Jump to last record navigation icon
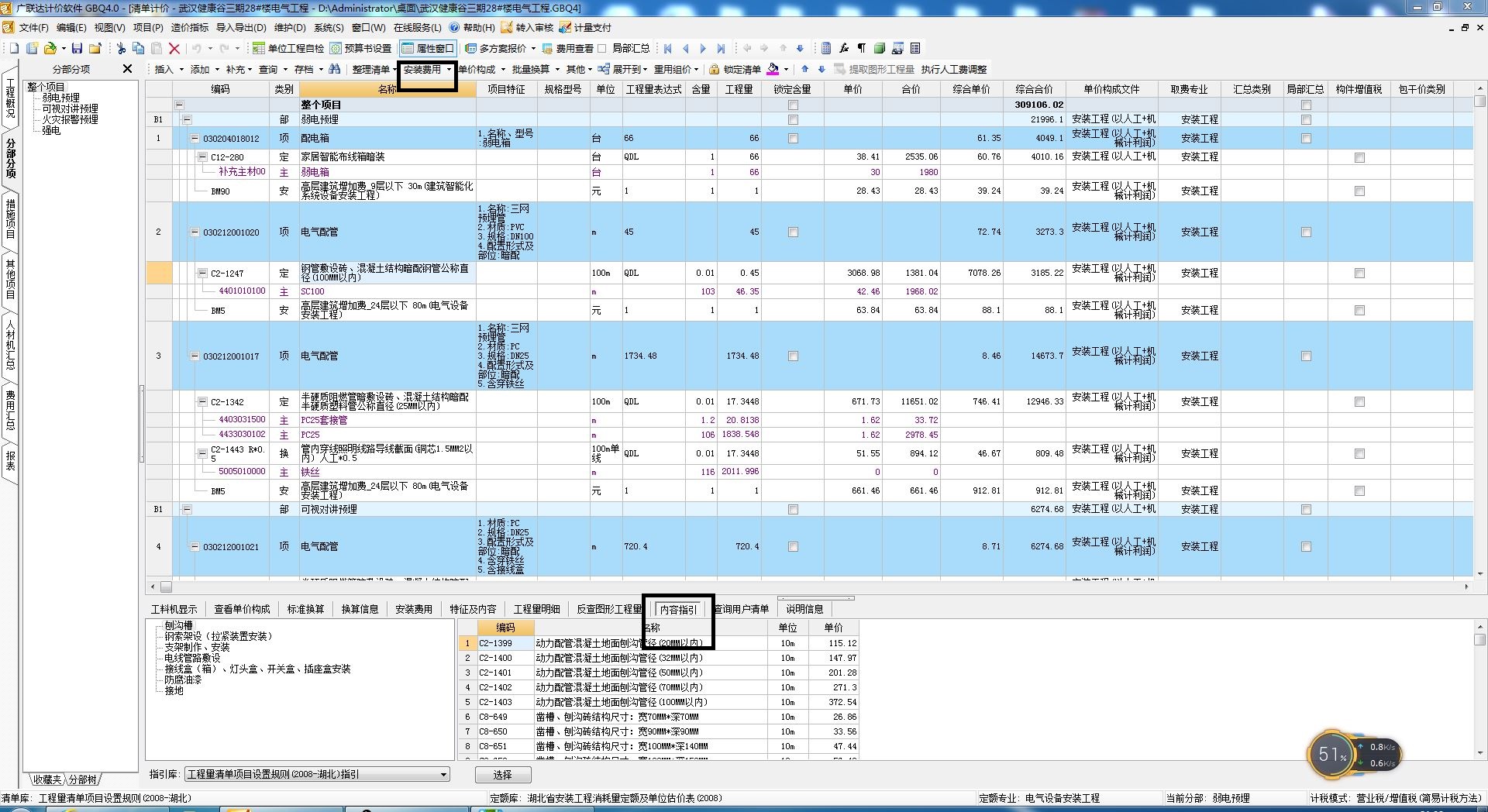Screen dimensions: 1488x812 coord(722,48)
